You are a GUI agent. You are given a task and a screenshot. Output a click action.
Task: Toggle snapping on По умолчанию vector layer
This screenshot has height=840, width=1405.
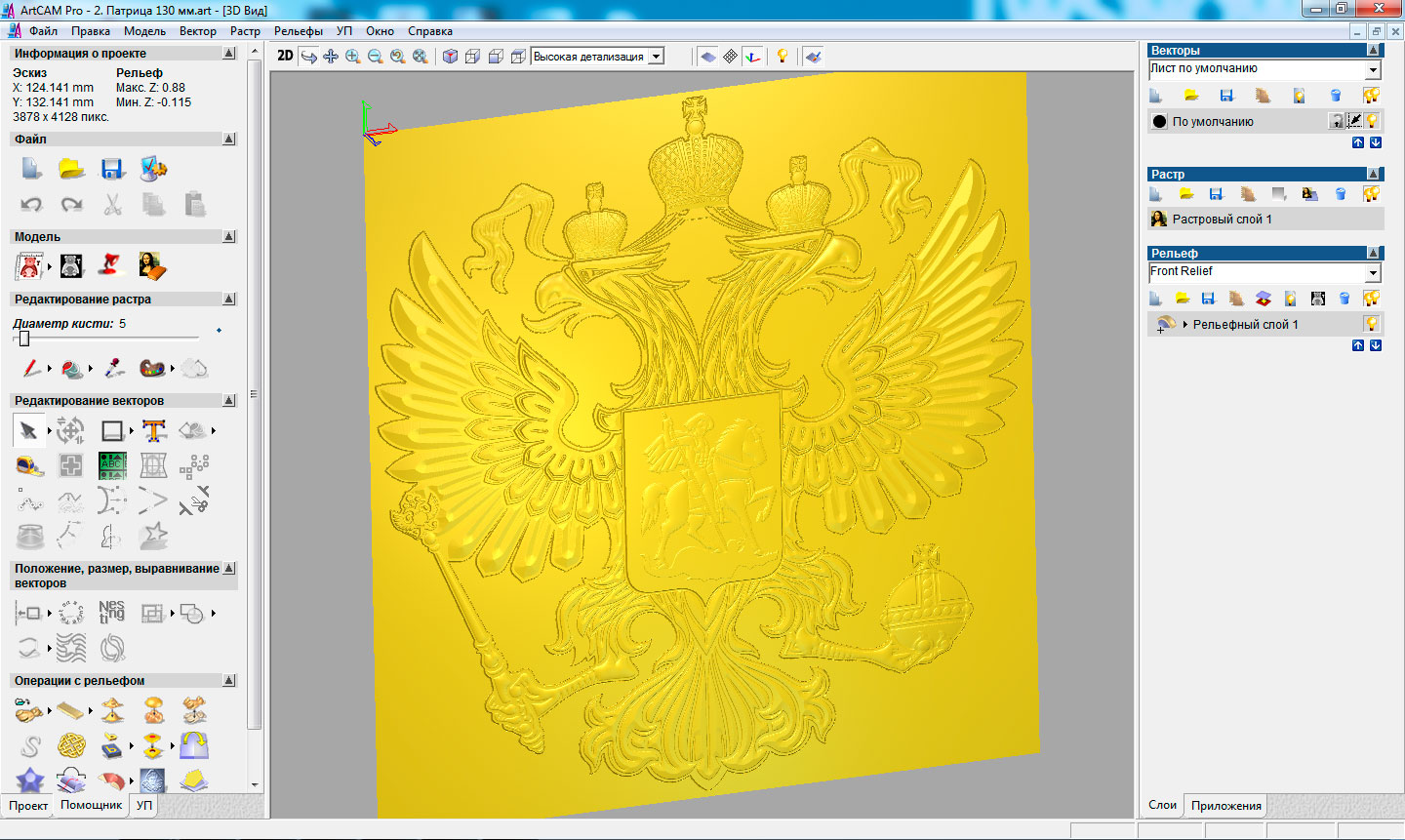[1354, 121]
